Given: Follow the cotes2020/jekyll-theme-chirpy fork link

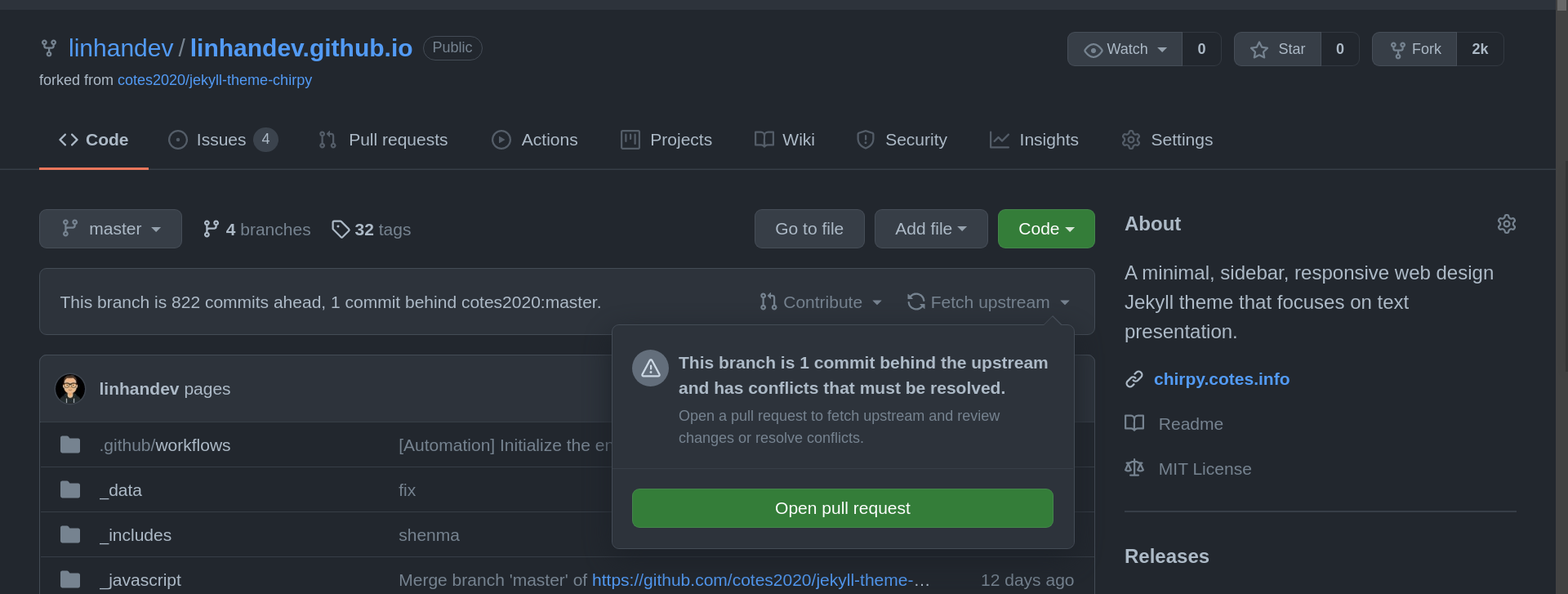Looking at the screenshot, I should pos(214,80).
